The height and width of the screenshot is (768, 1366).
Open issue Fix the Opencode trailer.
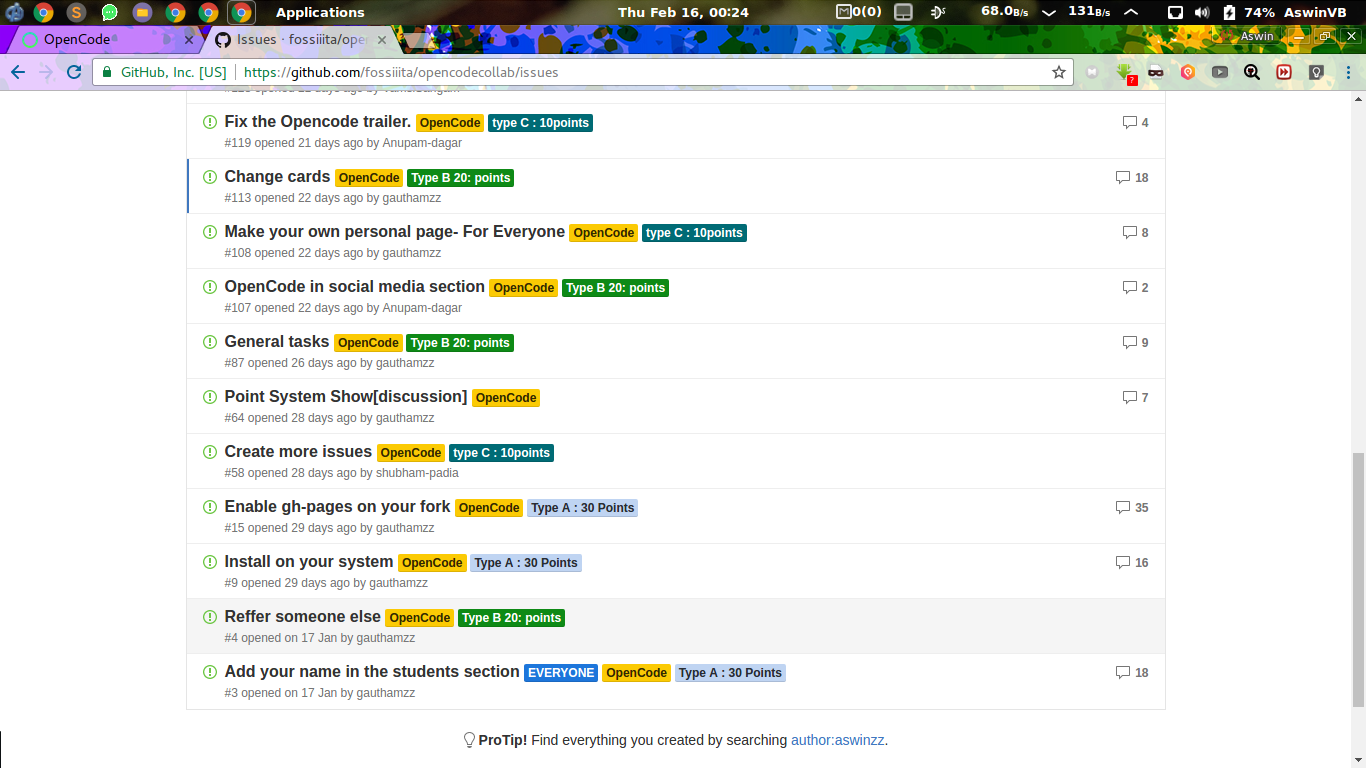click(318, 122)
